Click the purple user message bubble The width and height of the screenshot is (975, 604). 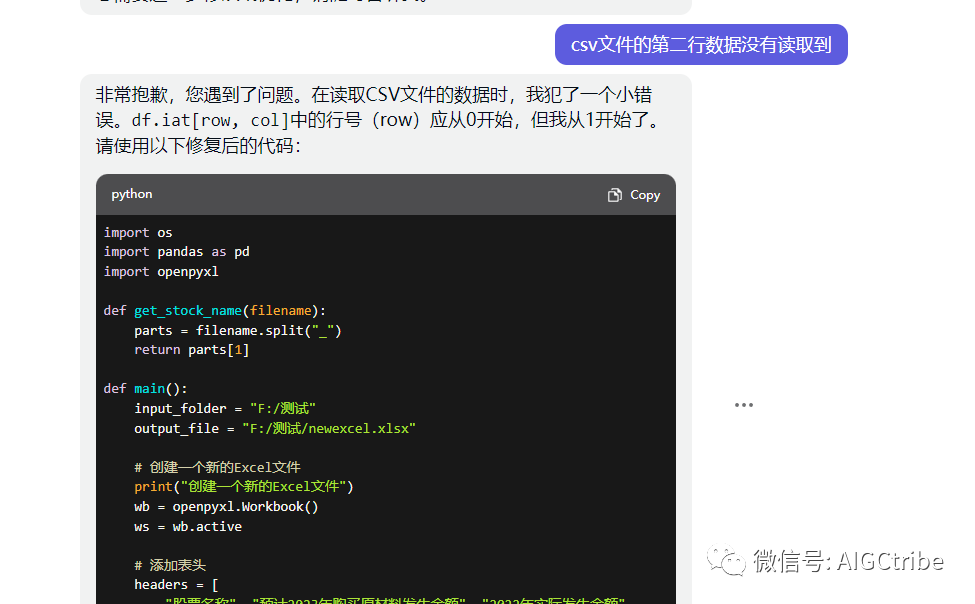[x=701, y=45]
